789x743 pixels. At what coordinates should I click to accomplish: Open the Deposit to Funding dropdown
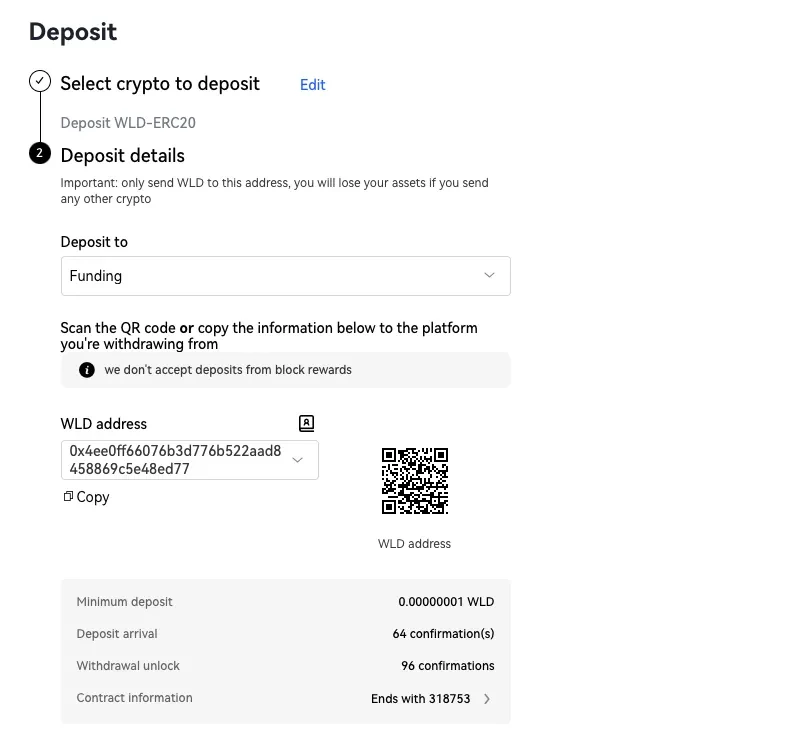click(x=286, y=276)
